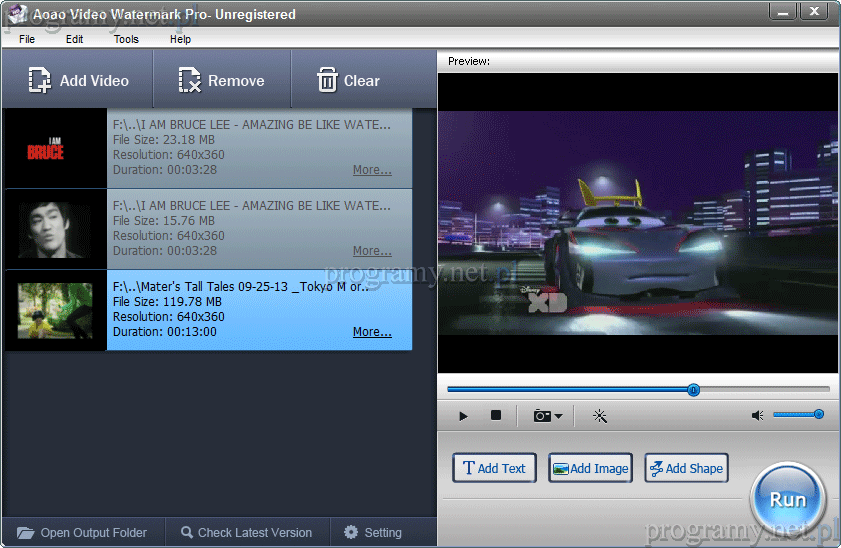Take a snapshot with the camera icon
This screenshot has height=548, width=841.
pos(542,416)
